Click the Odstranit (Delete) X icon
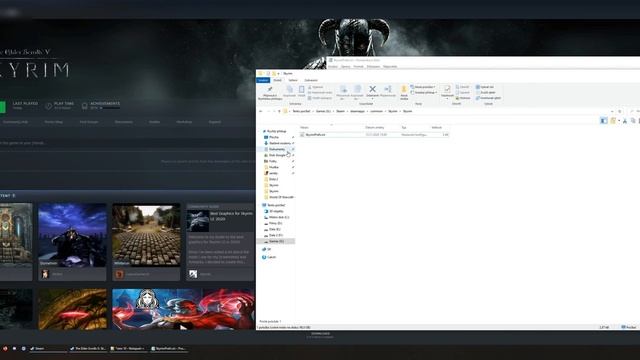Image resolution: width=640 pixels, height=360 pixels. point(372,89)
